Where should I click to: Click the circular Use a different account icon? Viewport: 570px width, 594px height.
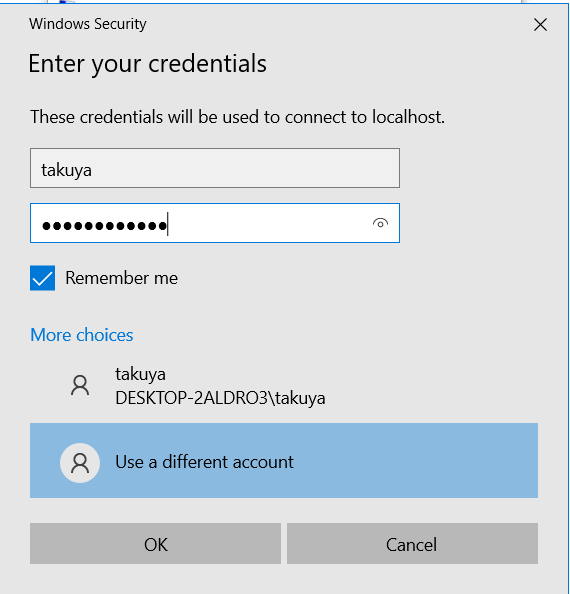point(80,463)
